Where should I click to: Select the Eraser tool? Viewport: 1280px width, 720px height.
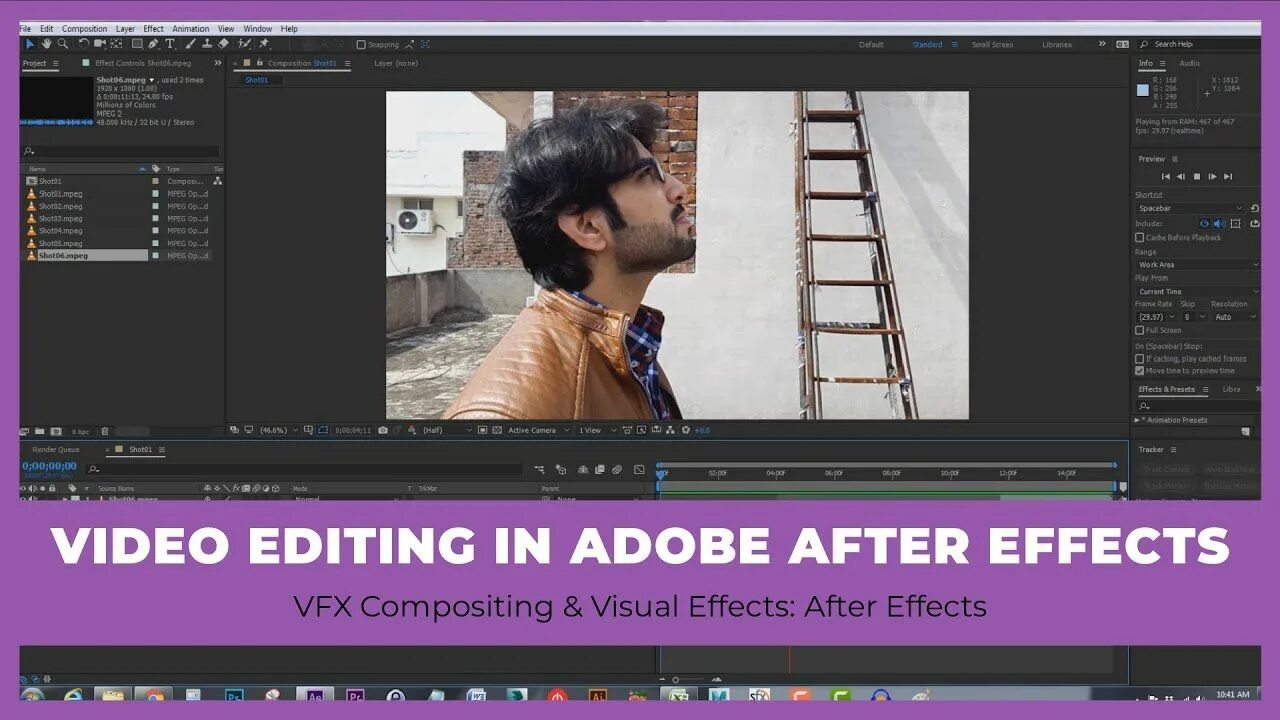coord(223,44)
